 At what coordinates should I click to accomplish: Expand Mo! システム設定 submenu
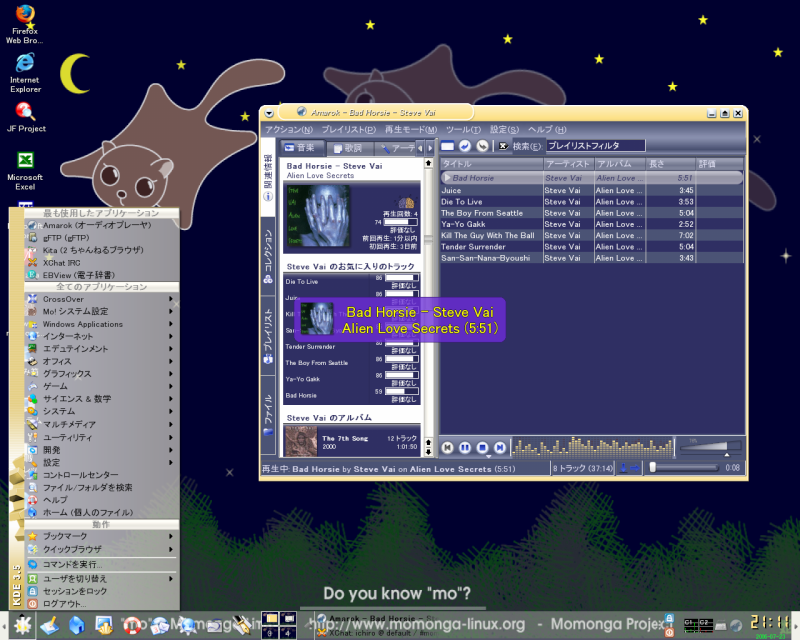click(102, 311)
